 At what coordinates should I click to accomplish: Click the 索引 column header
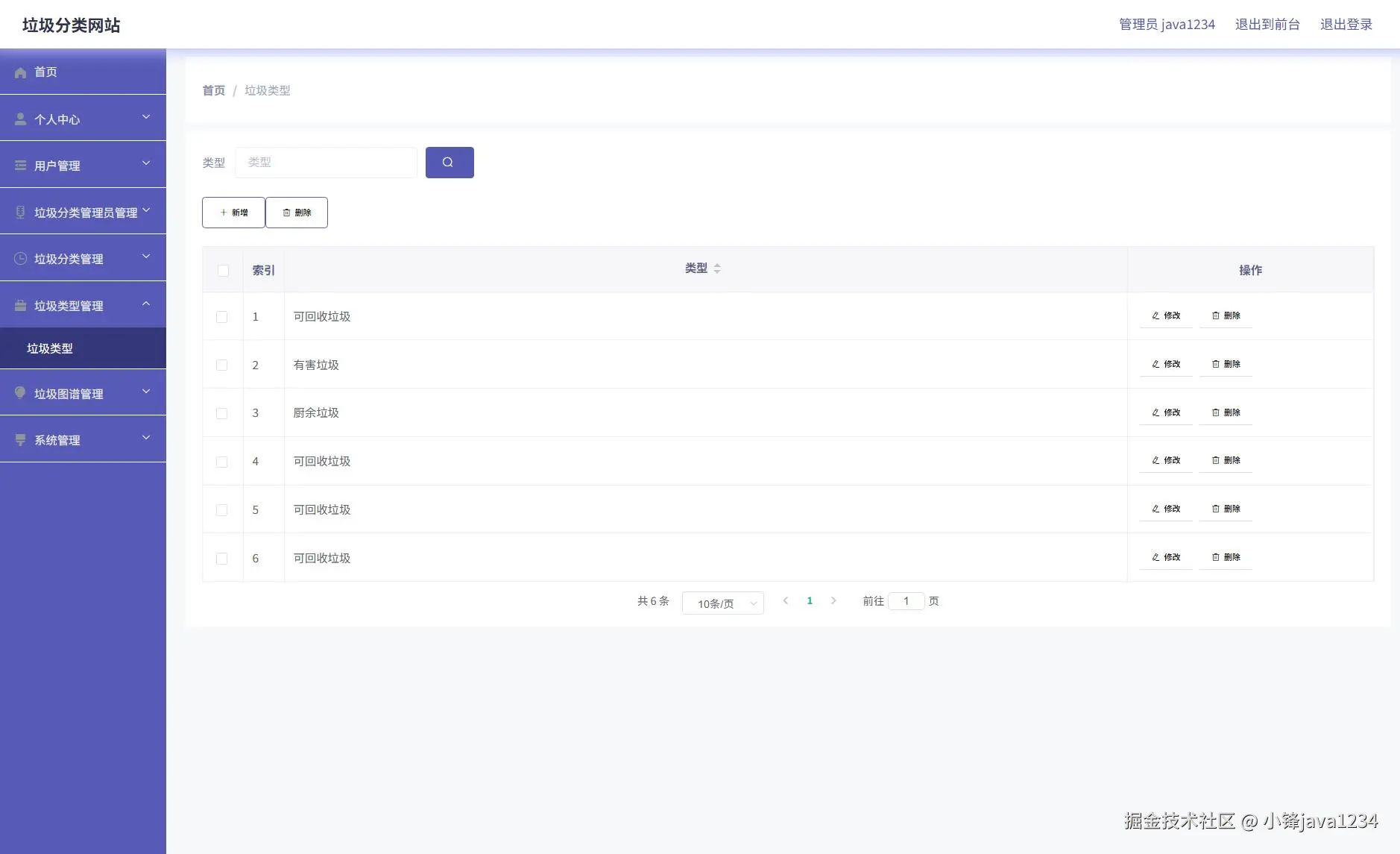(263, 270)
